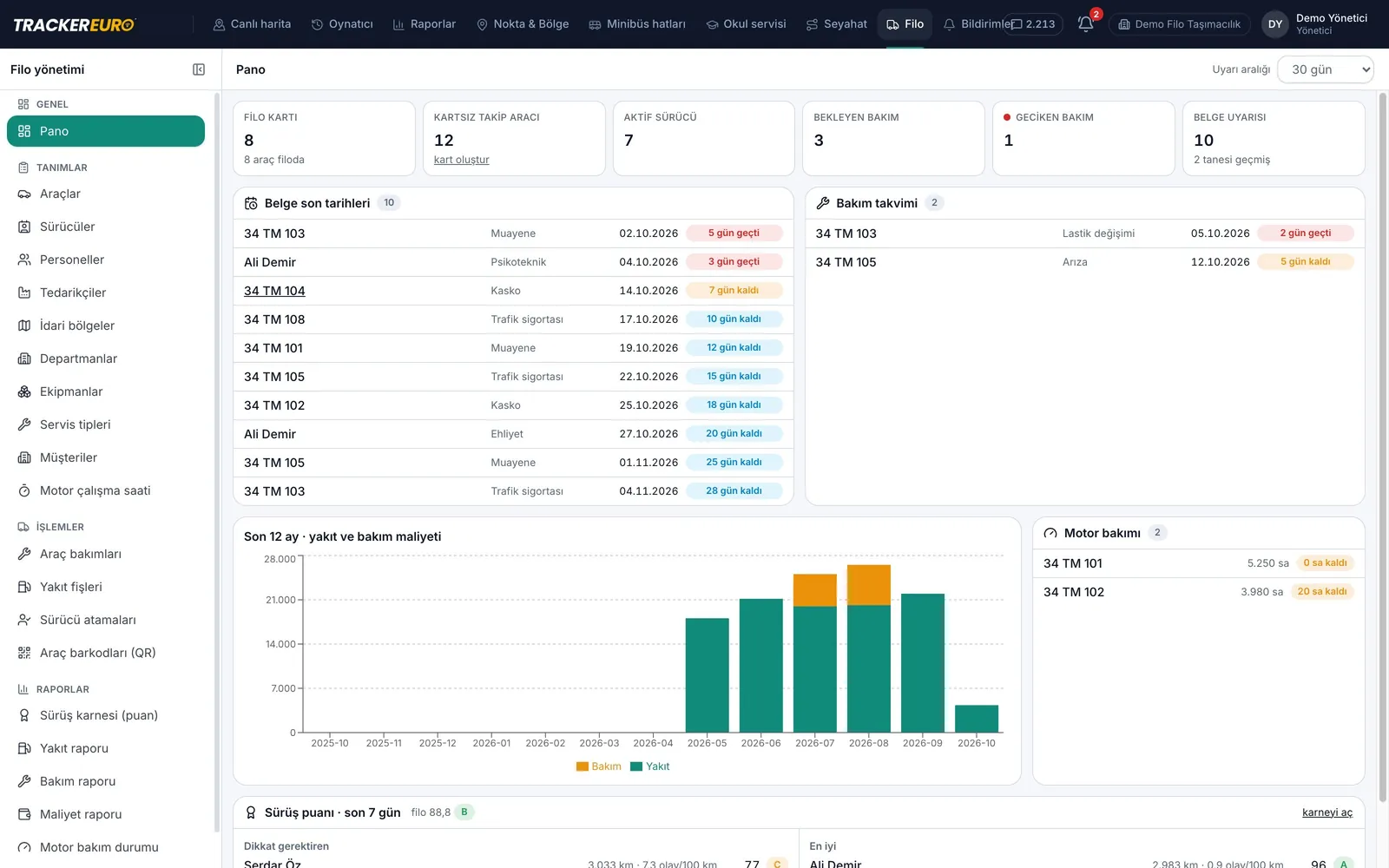The height and width of the screenshot is (868, 1389).
Task: Click the Personeller people icon
Action: (24, 260)
